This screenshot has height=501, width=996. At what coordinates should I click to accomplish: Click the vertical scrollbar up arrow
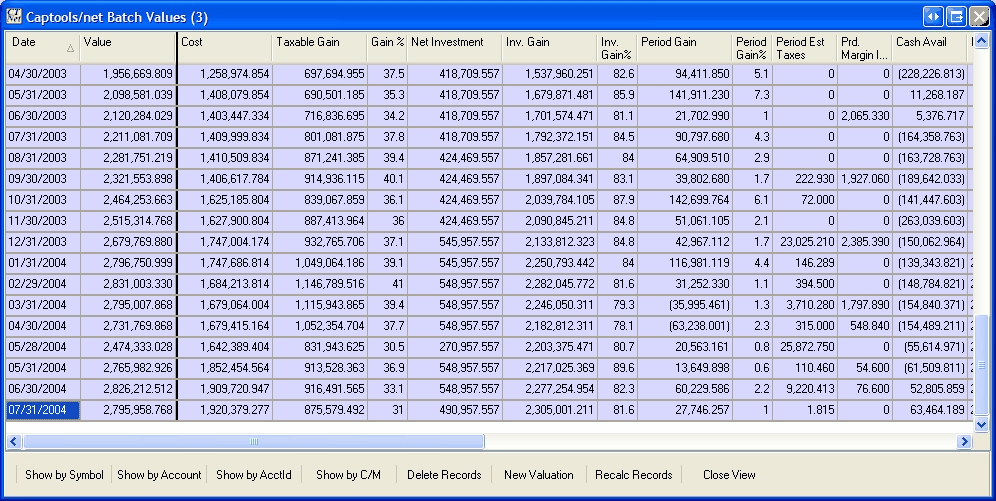click(982, 42)
